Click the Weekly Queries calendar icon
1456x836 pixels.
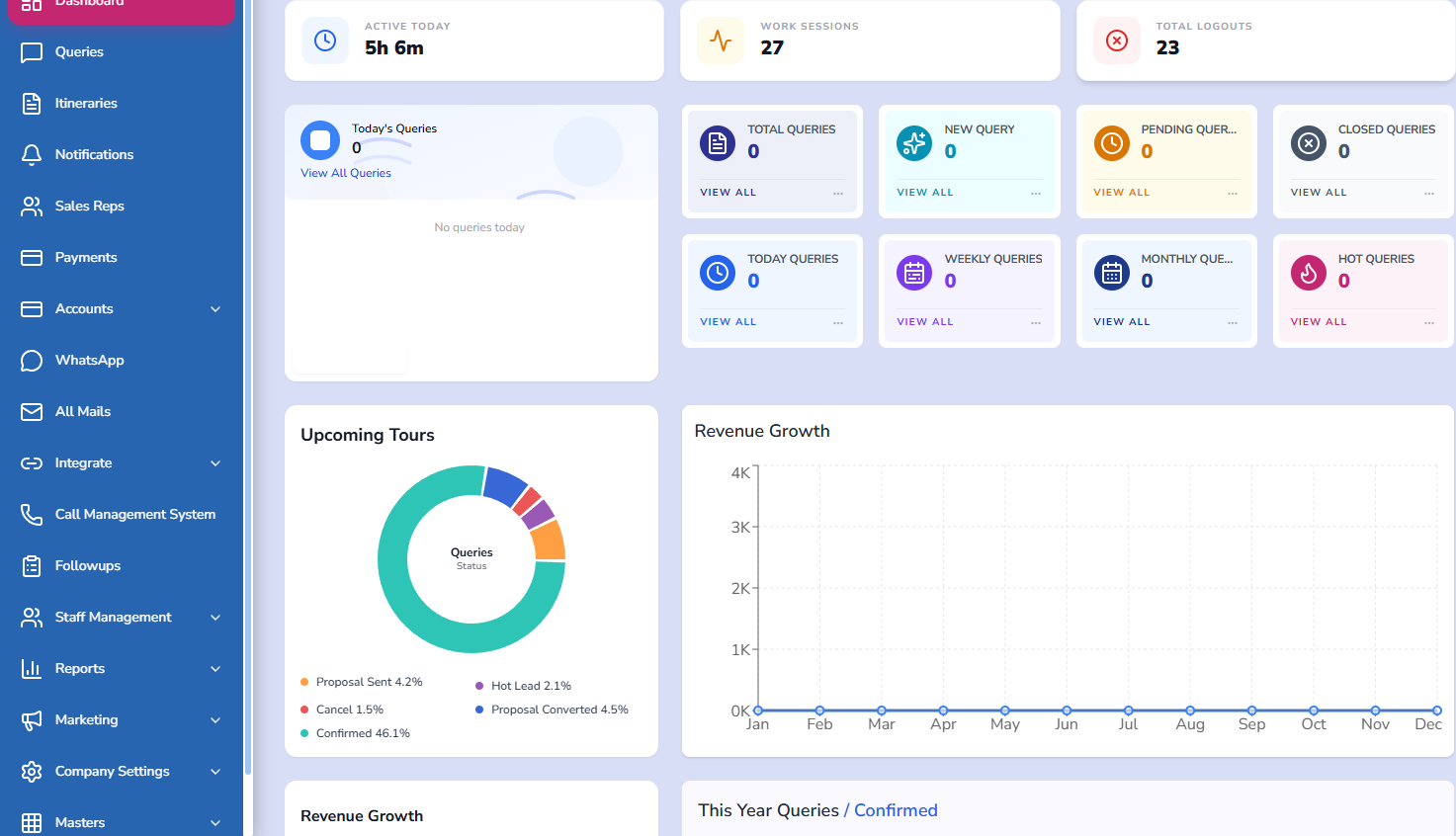coord(913,273)
